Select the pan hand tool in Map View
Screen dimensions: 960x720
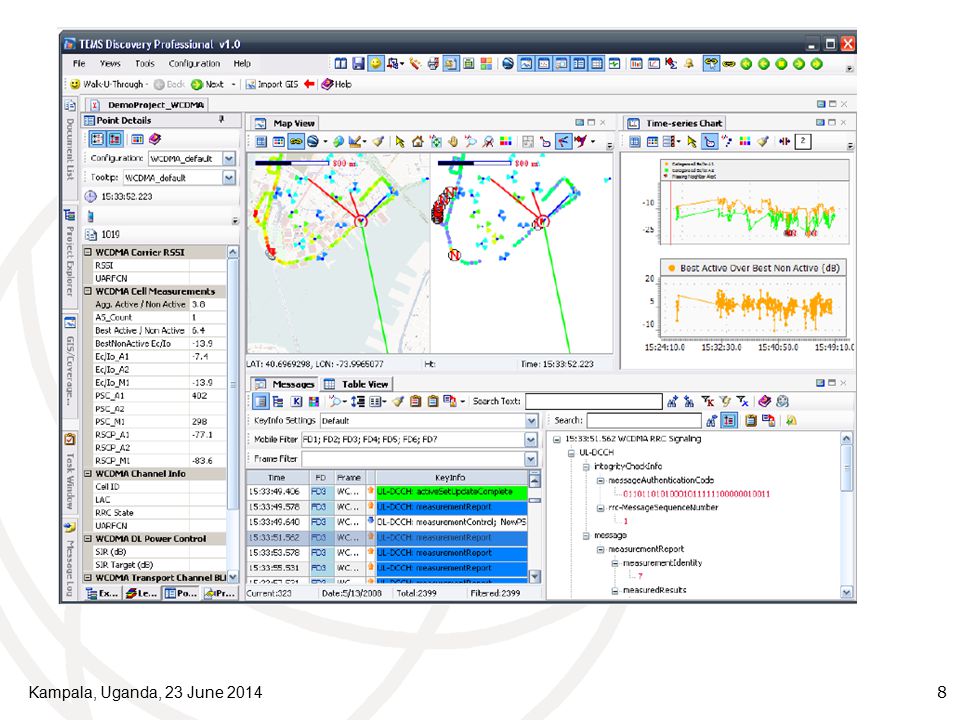[x=453, y=142]
